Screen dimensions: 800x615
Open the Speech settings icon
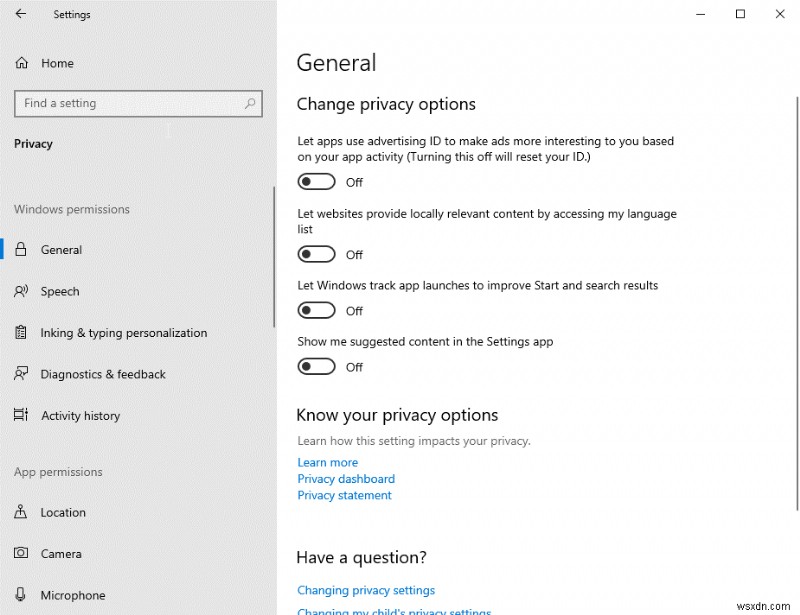click(60, 291)
